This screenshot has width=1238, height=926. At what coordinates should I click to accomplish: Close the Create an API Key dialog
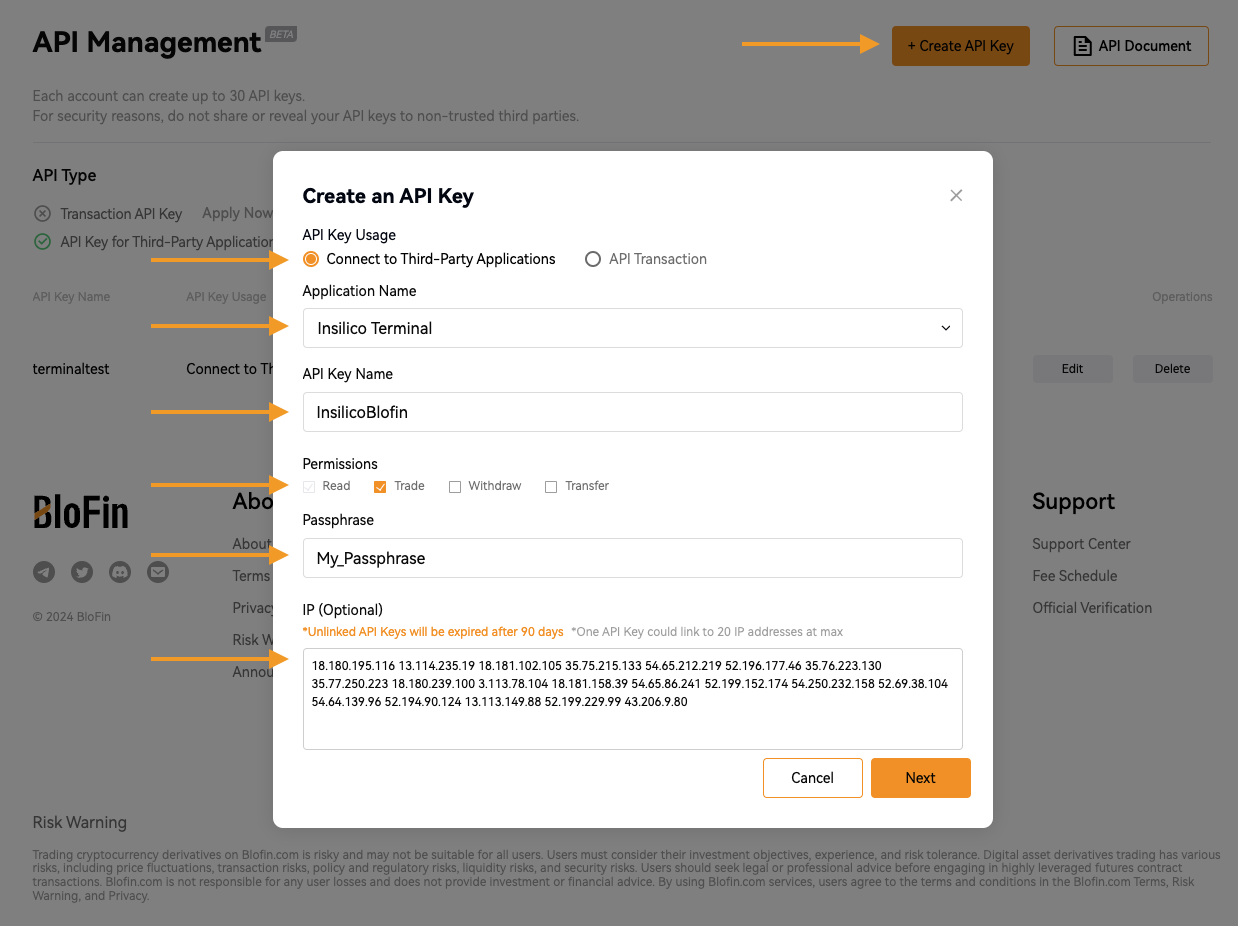coord(956,196)
